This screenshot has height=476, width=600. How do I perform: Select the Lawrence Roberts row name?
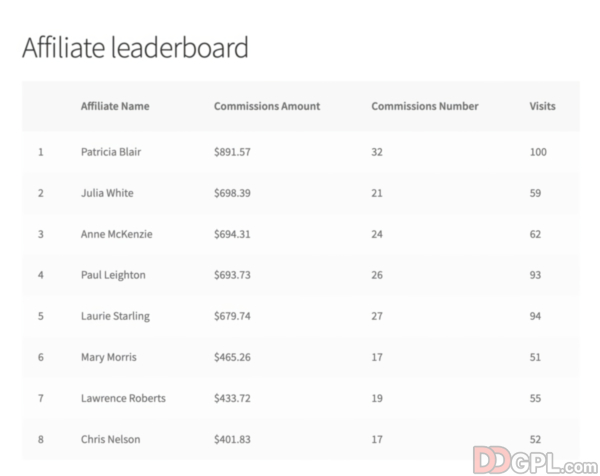click(x=123, y=398)
